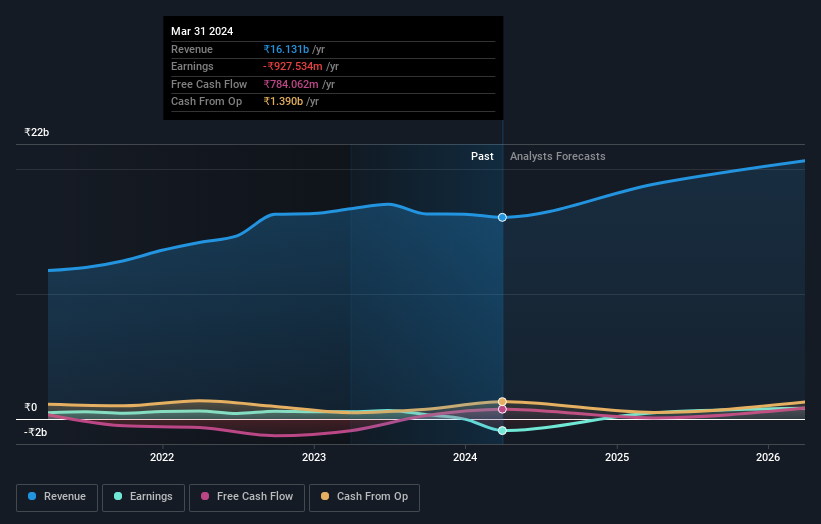Toggle the Earnings series in the legend

pos(143,497)
